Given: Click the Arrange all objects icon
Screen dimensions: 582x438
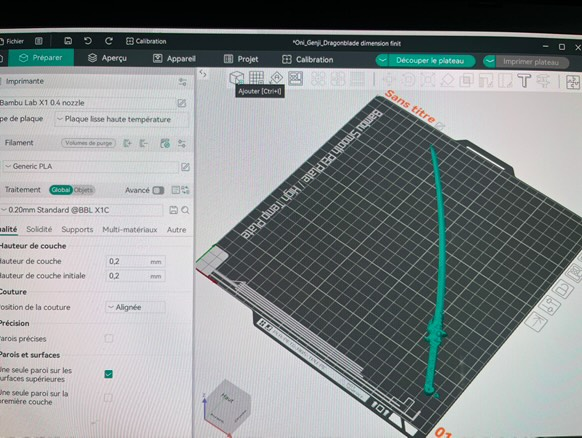Looking at the screenshot, I should 295,78.
